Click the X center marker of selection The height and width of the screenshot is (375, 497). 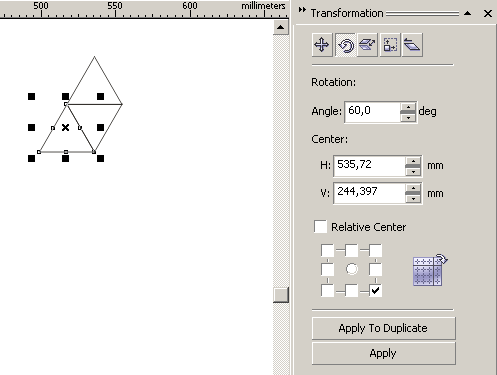coord(65,127)
